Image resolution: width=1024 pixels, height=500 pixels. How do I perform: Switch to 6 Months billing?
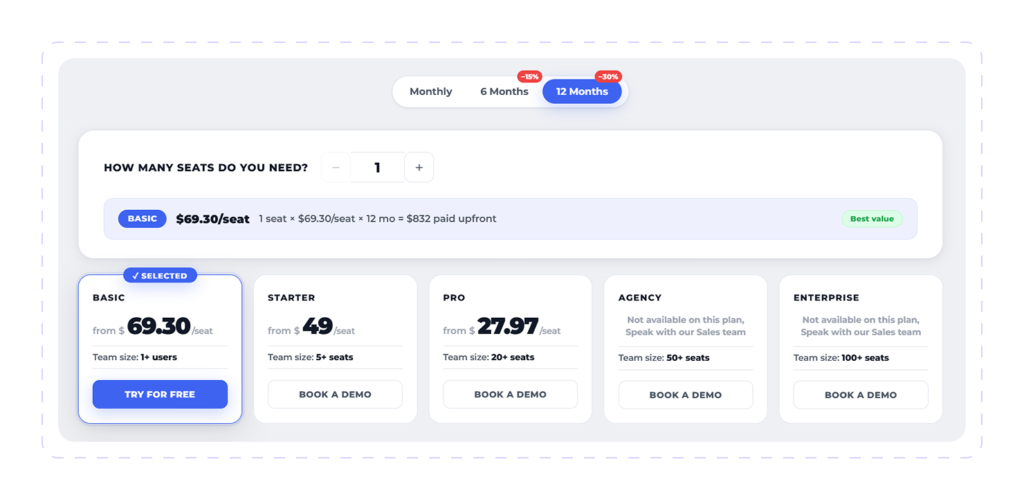(x=504, y=91)
